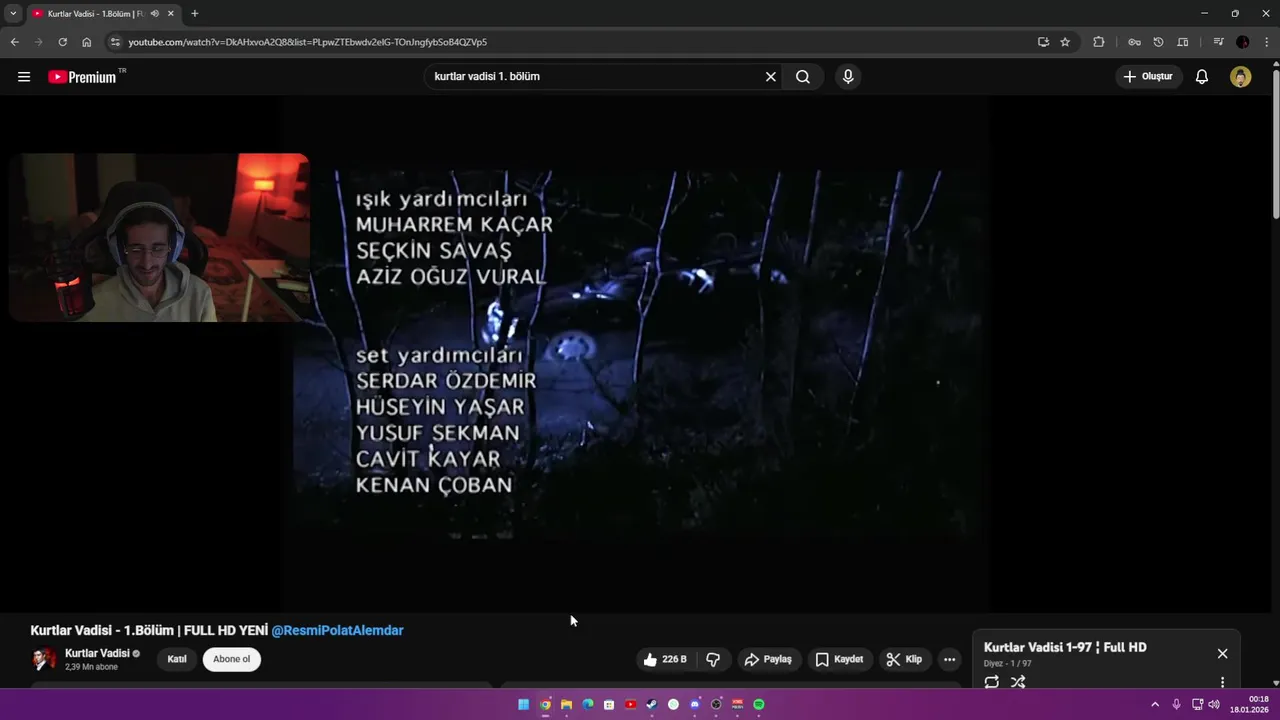
Task: Open the Chrome profile avatar
Action: coord(1243,42)
